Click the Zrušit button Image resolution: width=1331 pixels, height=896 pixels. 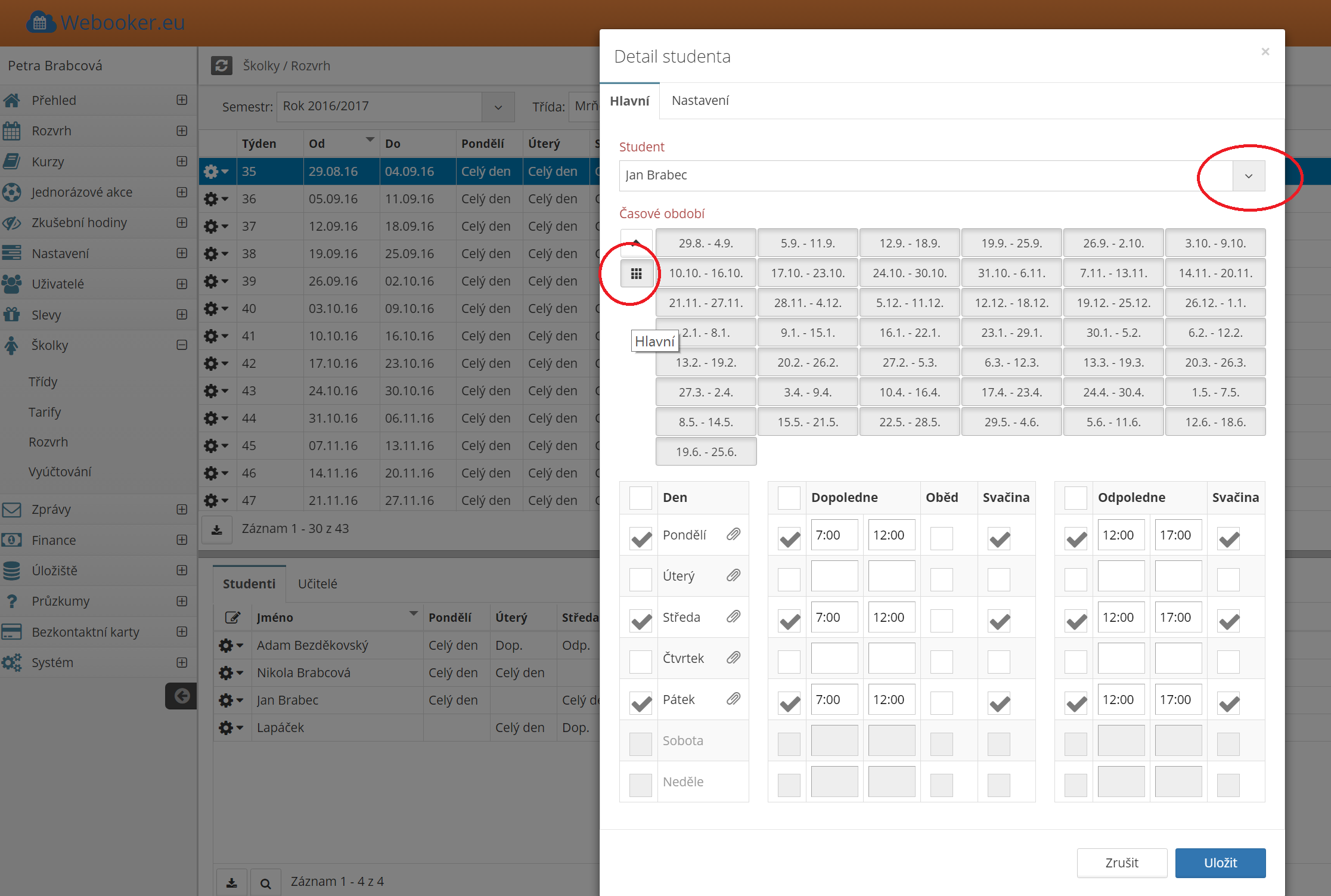point(1121,863)
